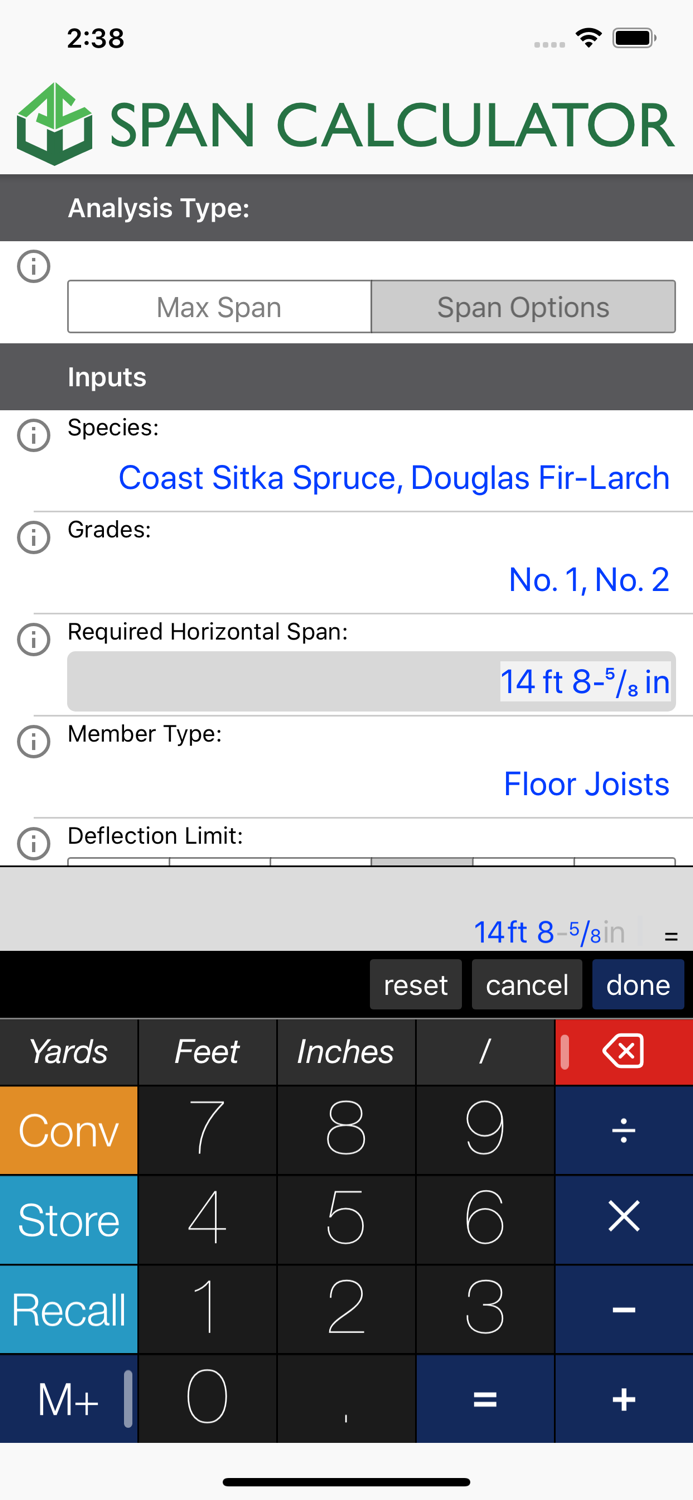Tap the span value input field
Image resolution: width=693 pixels, height=1500 pixels.
pyautogui.click(x=371, y=681)
